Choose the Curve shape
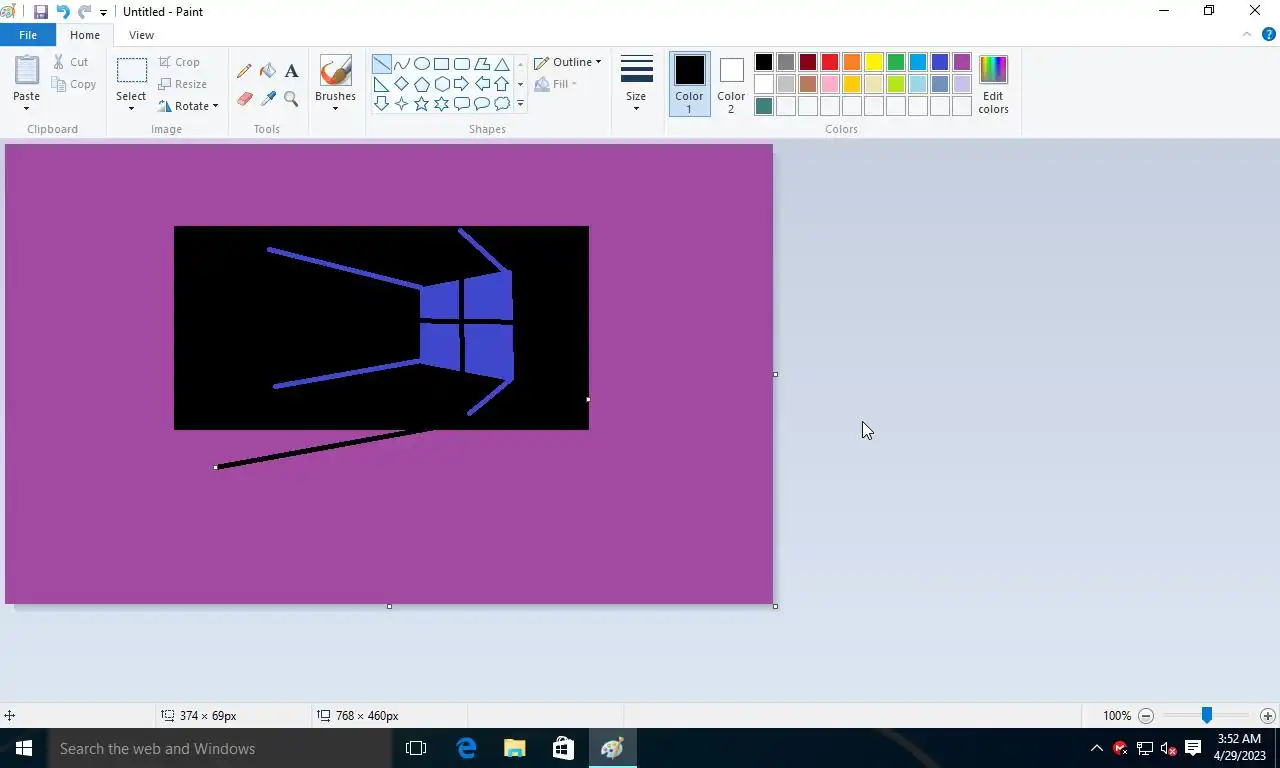Screen dimensions: 1280x768 pos(402,64)
